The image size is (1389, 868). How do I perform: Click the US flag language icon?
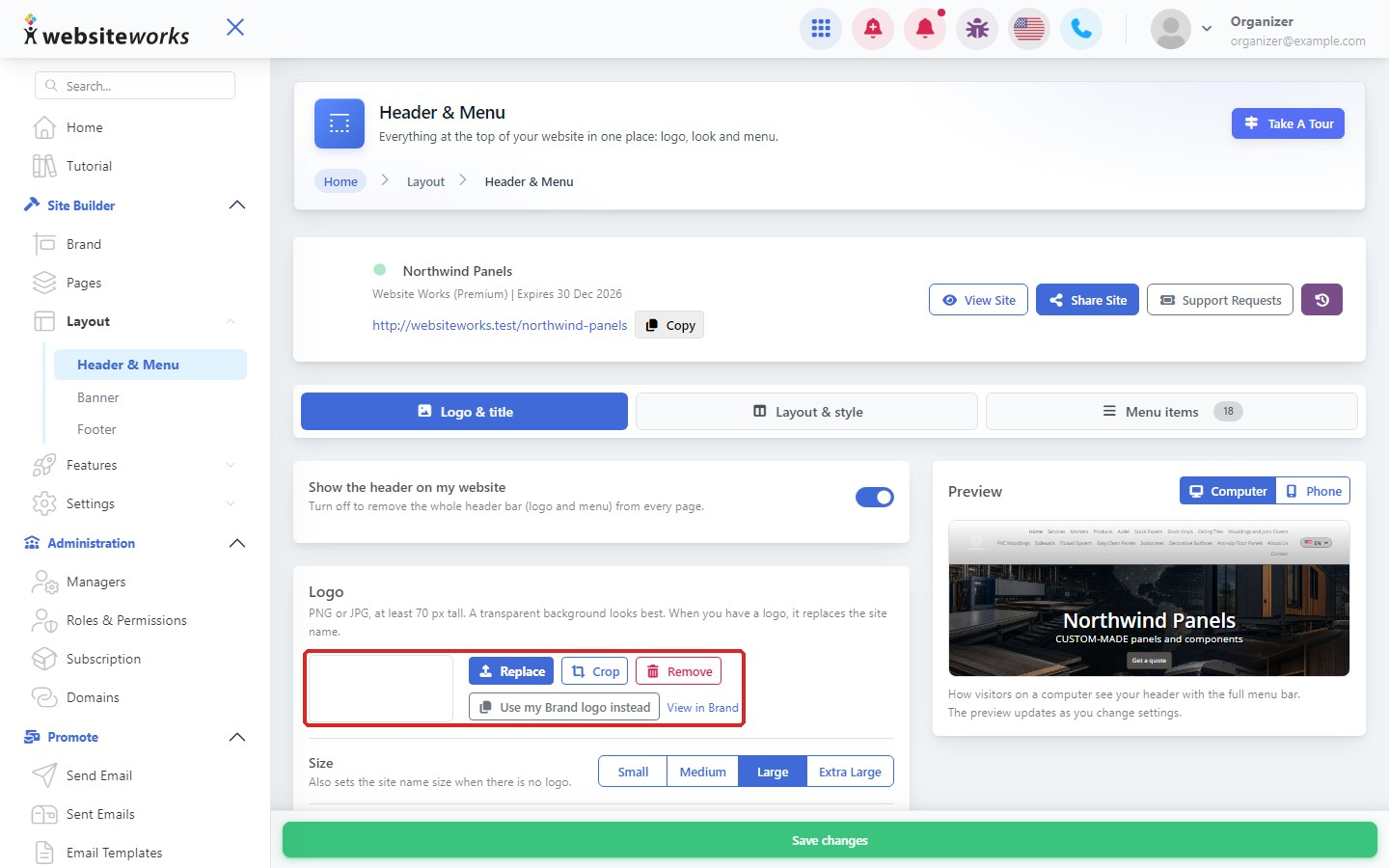click(1029, 29)
